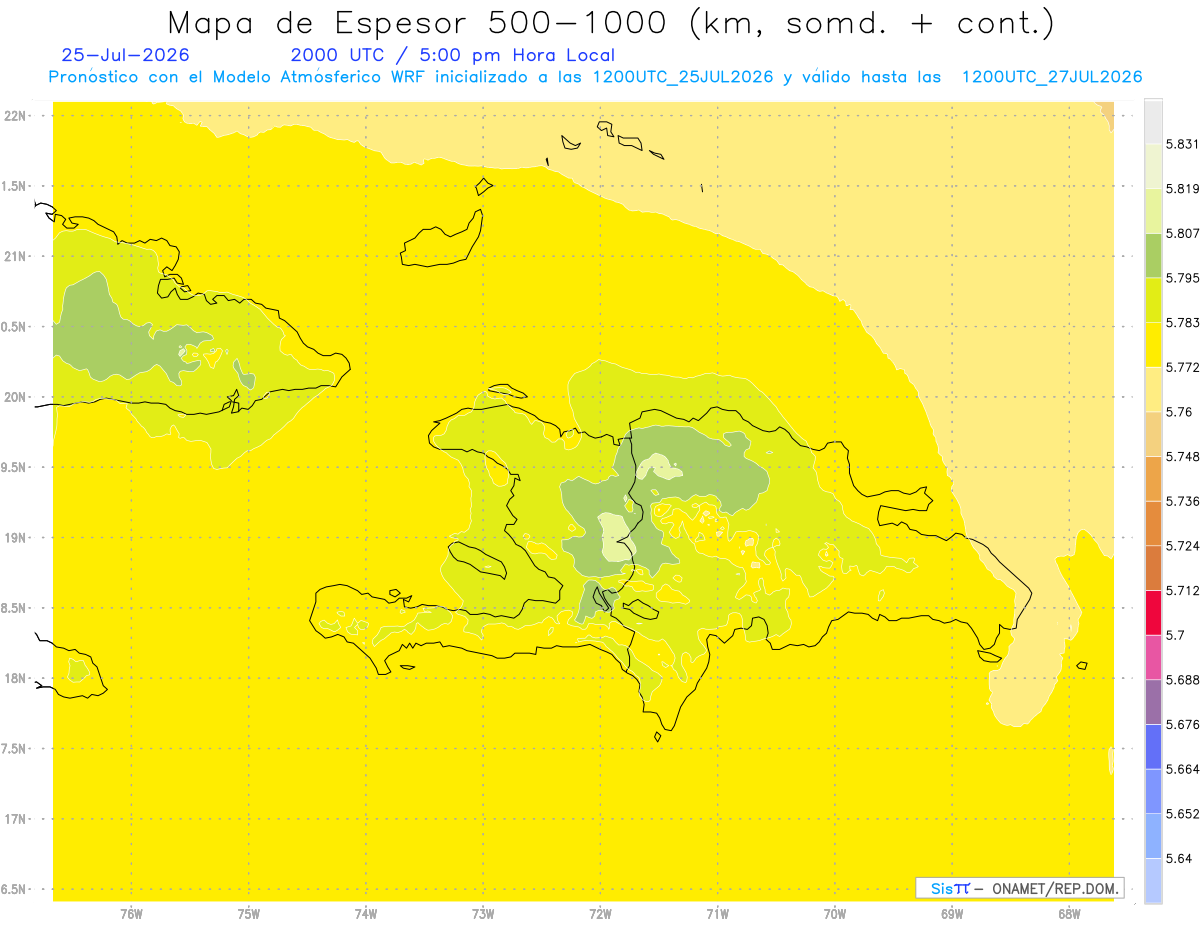Click the red legend swatch between 5.7 and 5.712
Viewport: 1200px width, 927px height.
tap(1153, 612)
